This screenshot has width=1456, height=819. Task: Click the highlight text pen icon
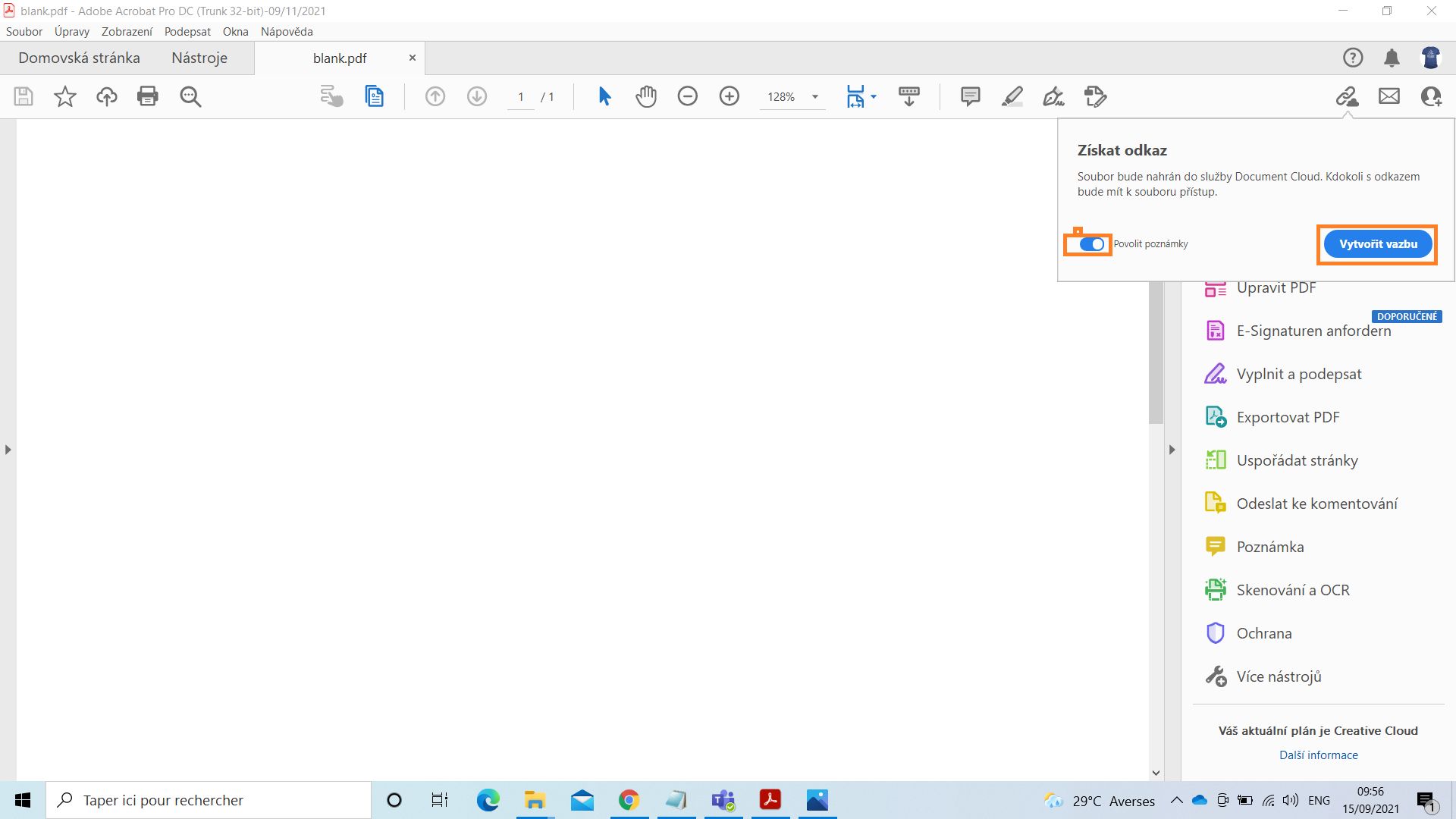pos(1012,96)
